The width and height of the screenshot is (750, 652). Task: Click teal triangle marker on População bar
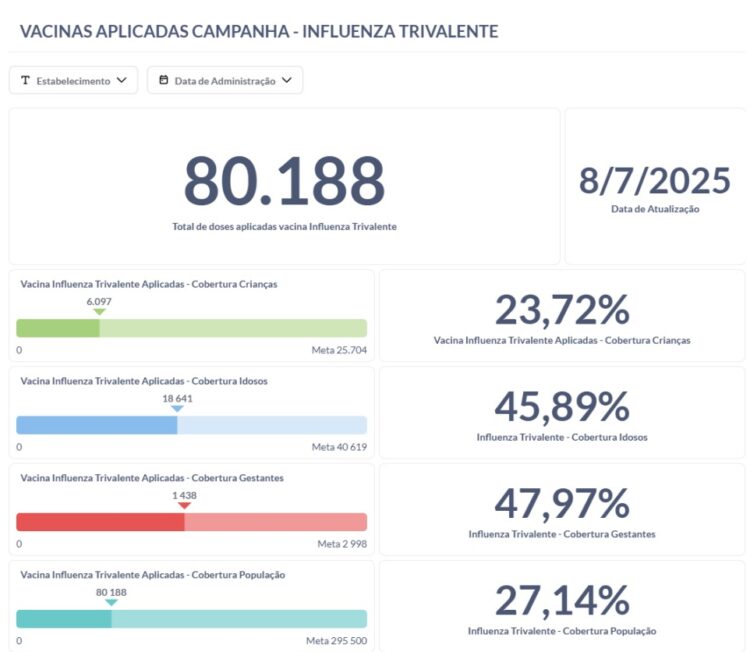111,602
